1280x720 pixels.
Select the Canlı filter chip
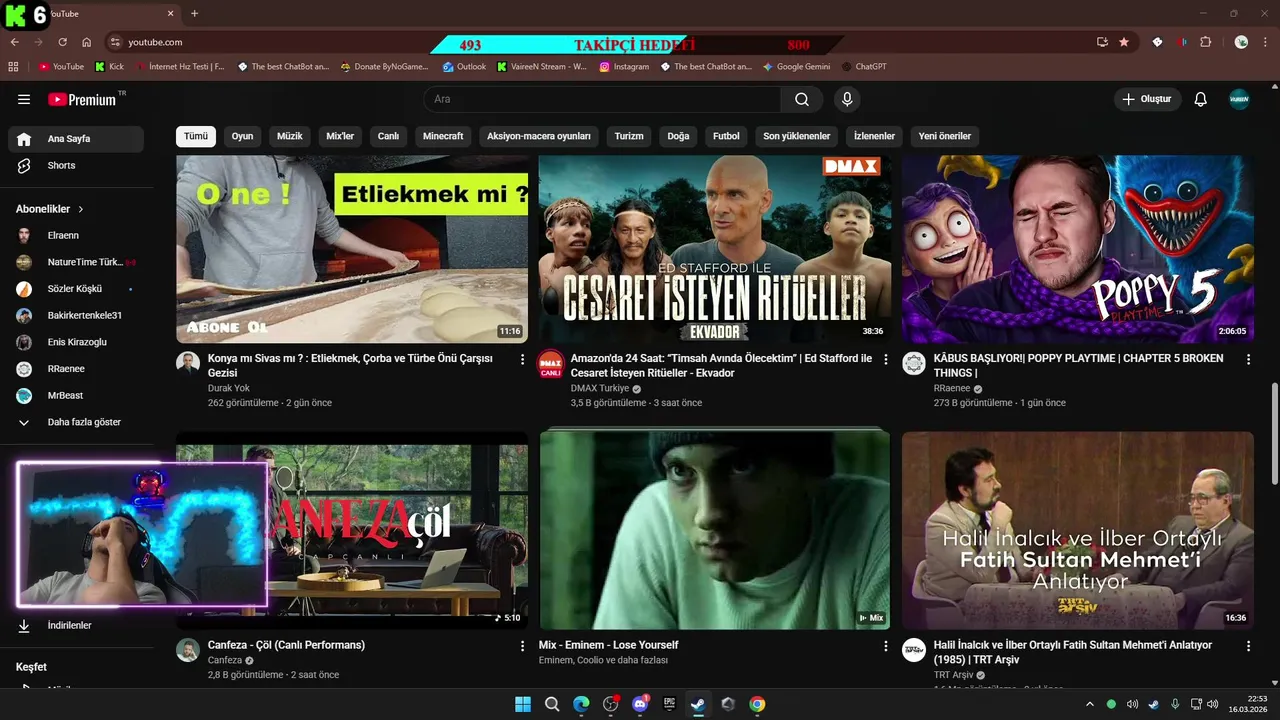388,136
